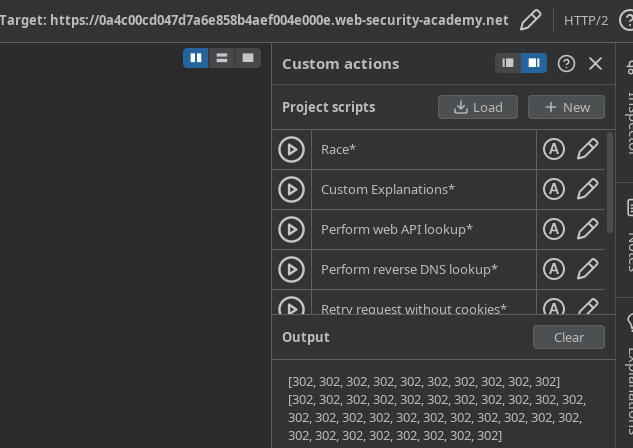Run Perform reverse DNS lookup script

tap(291, 270)
